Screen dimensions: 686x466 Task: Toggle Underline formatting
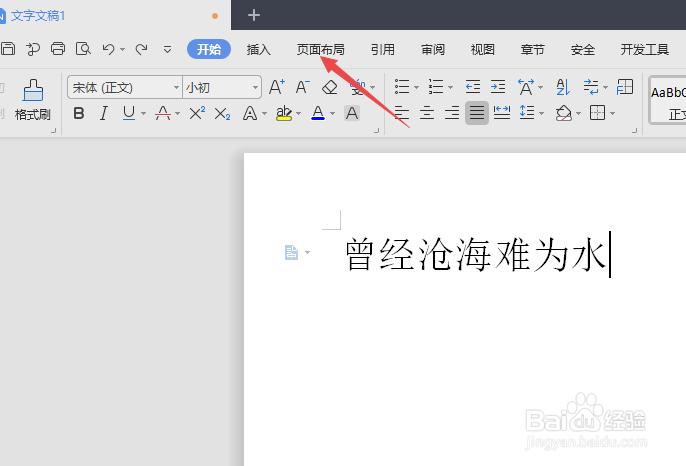(129, 113)
